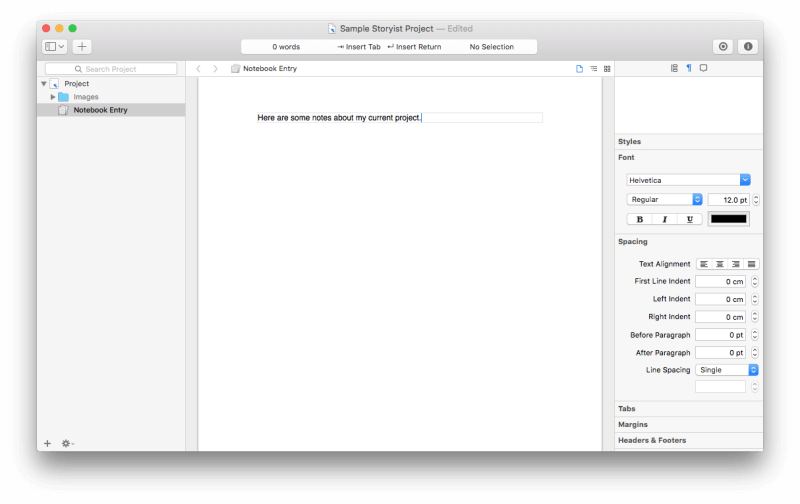The width and height of the screenshot is (800, 504).
Task: Select the paragraph format inspector tab
Action: coord(689,68)
